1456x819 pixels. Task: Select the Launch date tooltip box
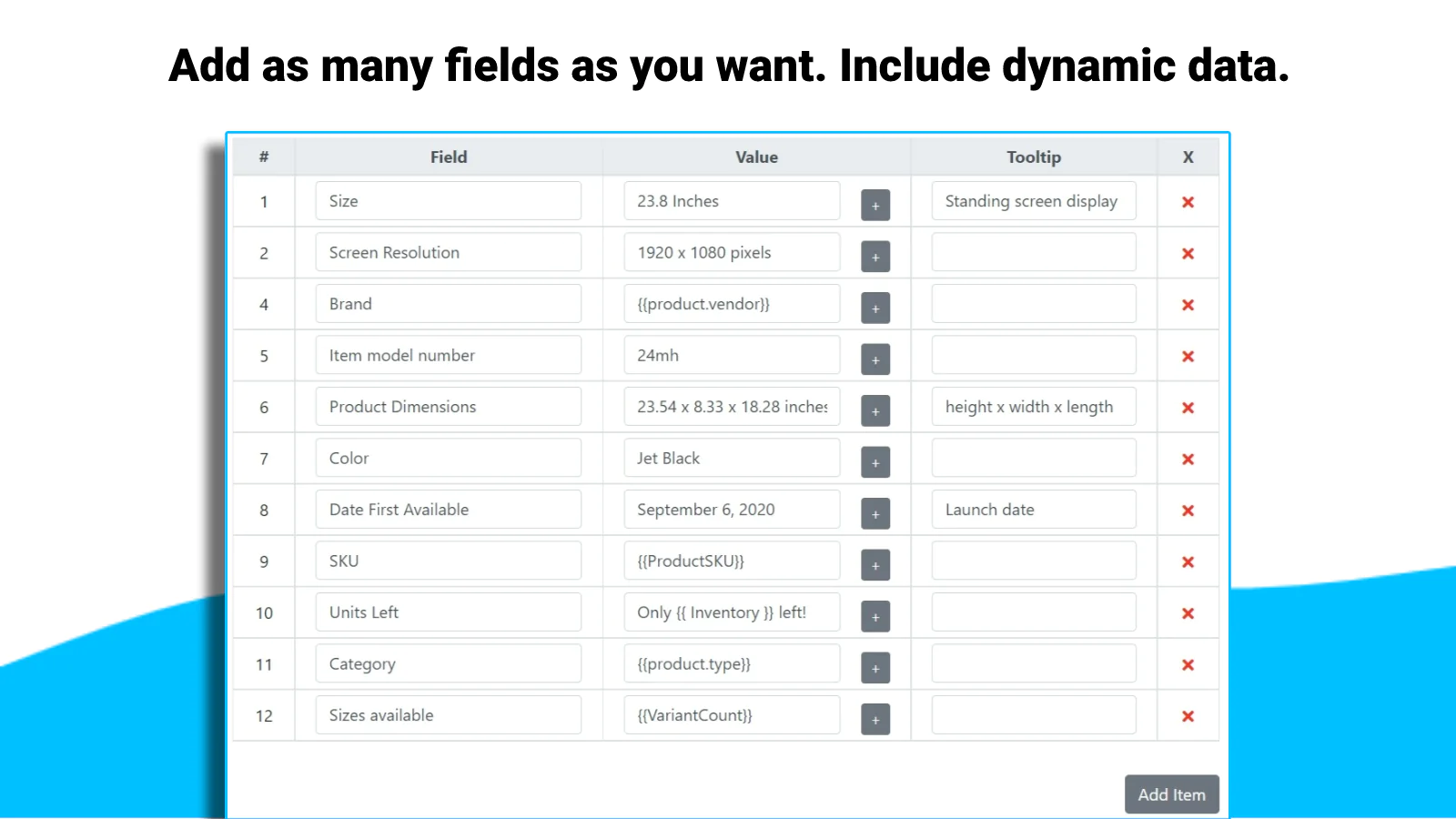(1033, 510)
